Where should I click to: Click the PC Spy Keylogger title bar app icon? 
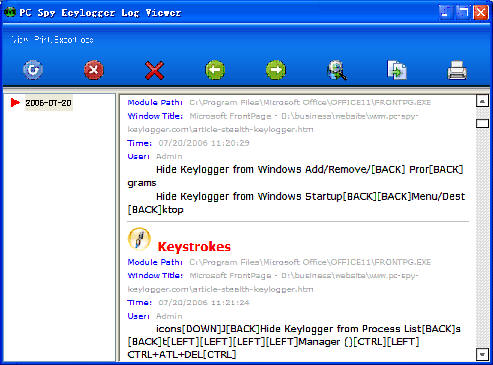pos(10,12)
